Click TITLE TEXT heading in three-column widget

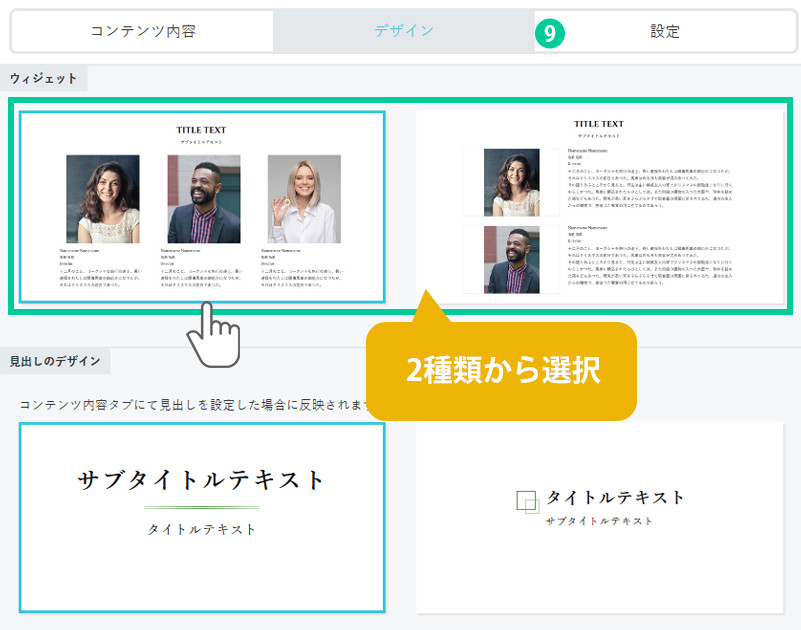pos(202,130)
